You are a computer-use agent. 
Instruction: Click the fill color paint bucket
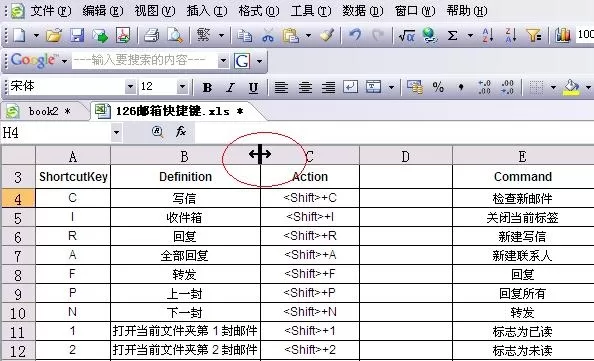click(572, 88)
